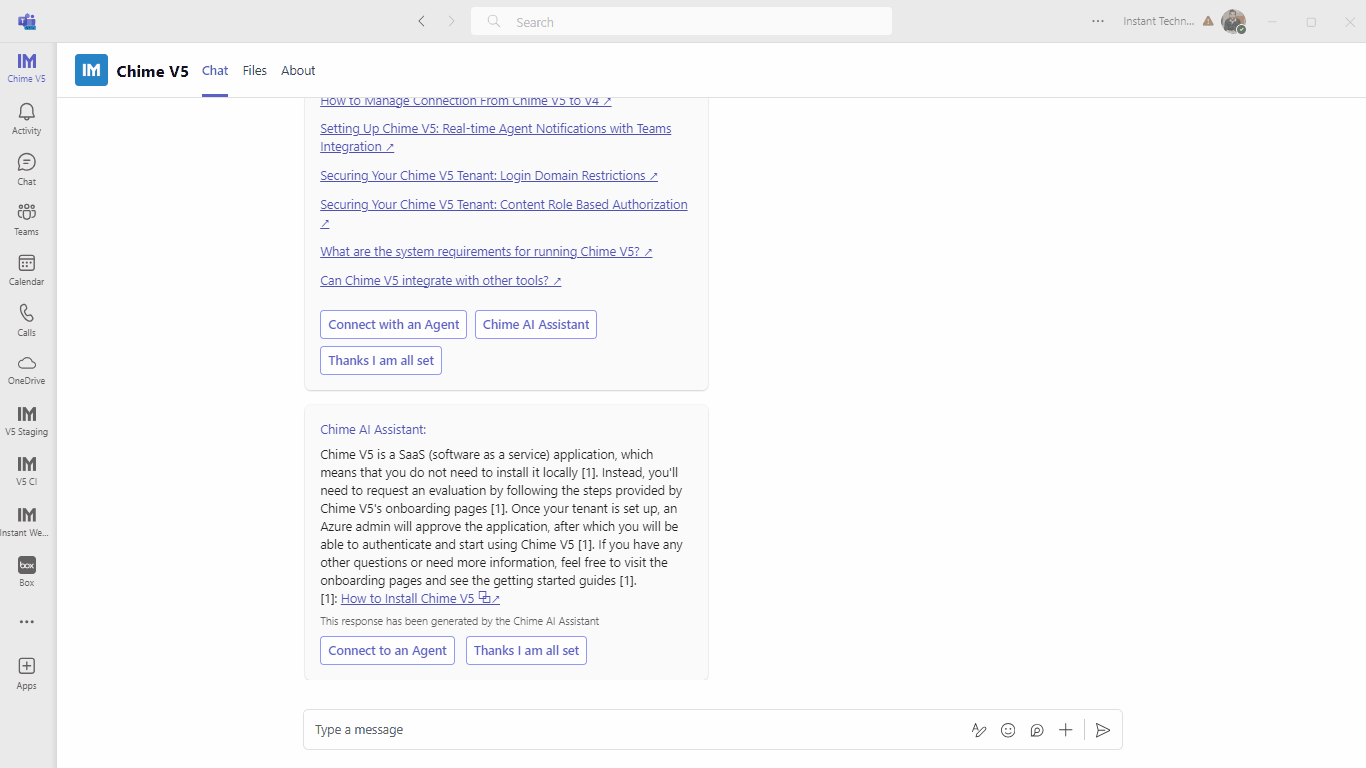Click Connect to an Agent button
Viewport: 1366px width, 768px height.
[x=388, y=650]
